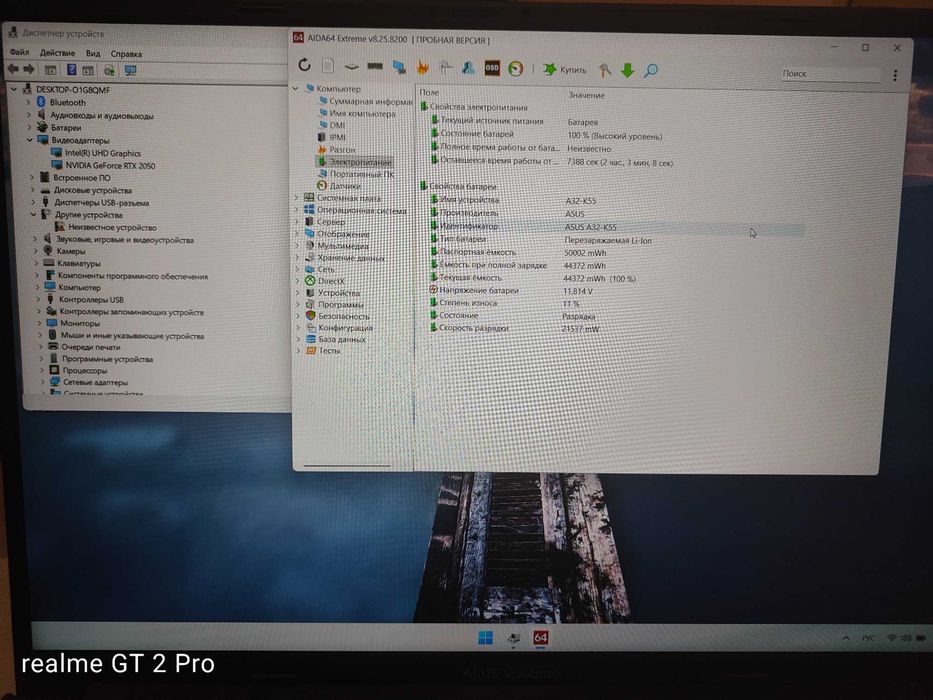The height and width of the screenshot is (700, 933).
Task: Click the AIDA64 Refresh toolbar icon
Action: click(305, 65)
